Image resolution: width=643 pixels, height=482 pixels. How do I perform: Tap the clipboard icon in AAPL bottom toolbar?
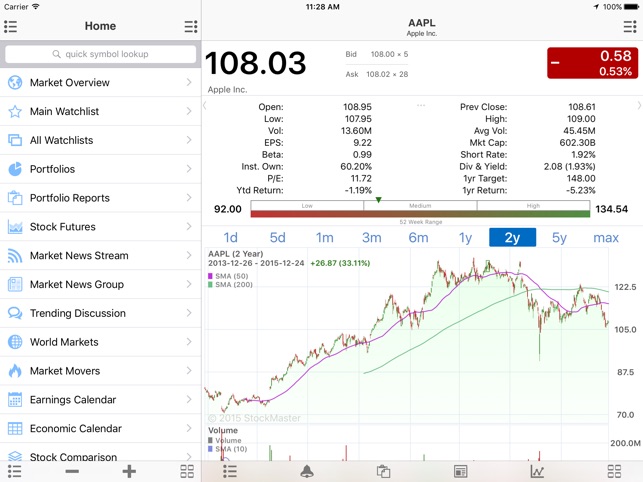[x=383, y=471]
